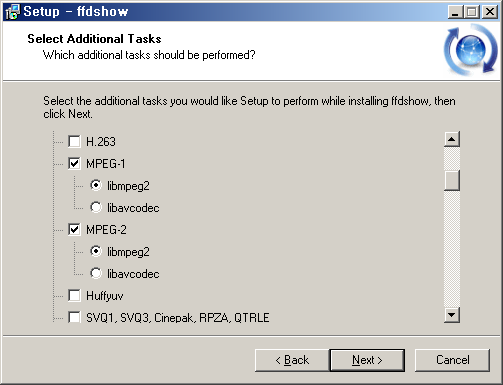Close the Setup - ffdshow window
Screen dimensions: 503x385
(490, 12)
